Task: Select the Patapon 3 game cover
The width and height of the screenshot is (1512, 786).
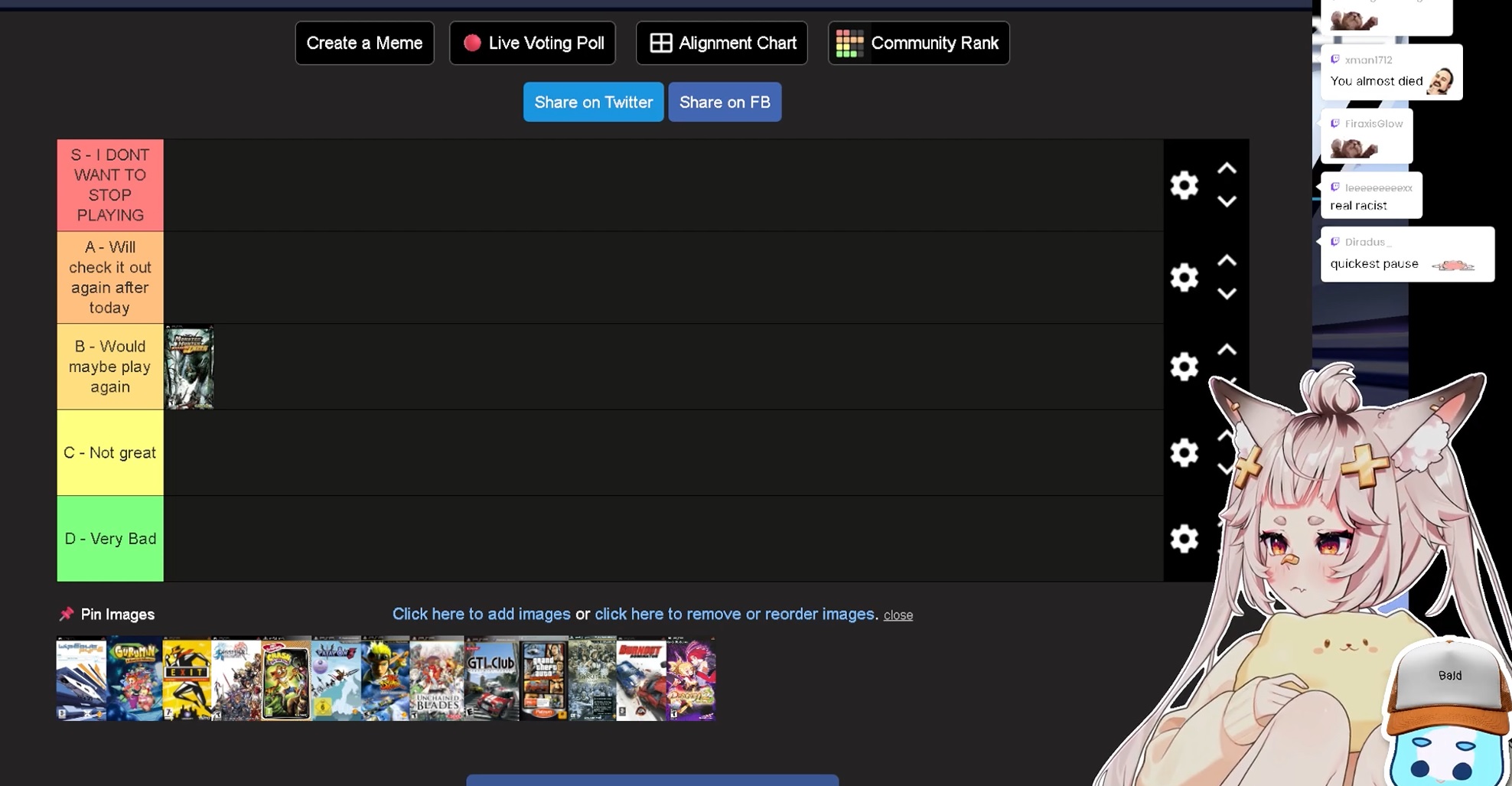Action: click(336, 679)
